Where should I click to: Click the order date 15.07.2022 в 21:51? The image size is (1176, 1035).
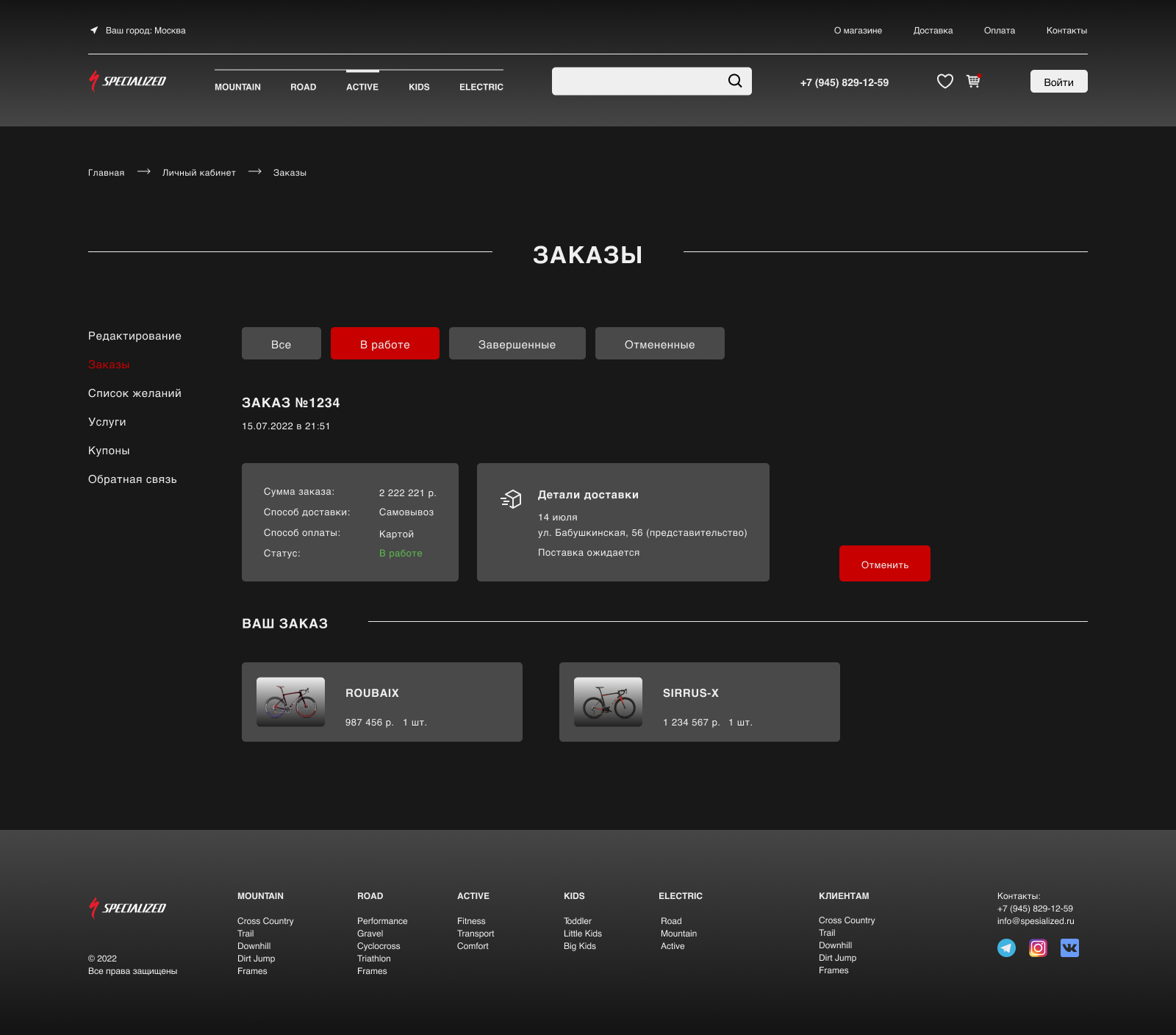coord(286,426)
